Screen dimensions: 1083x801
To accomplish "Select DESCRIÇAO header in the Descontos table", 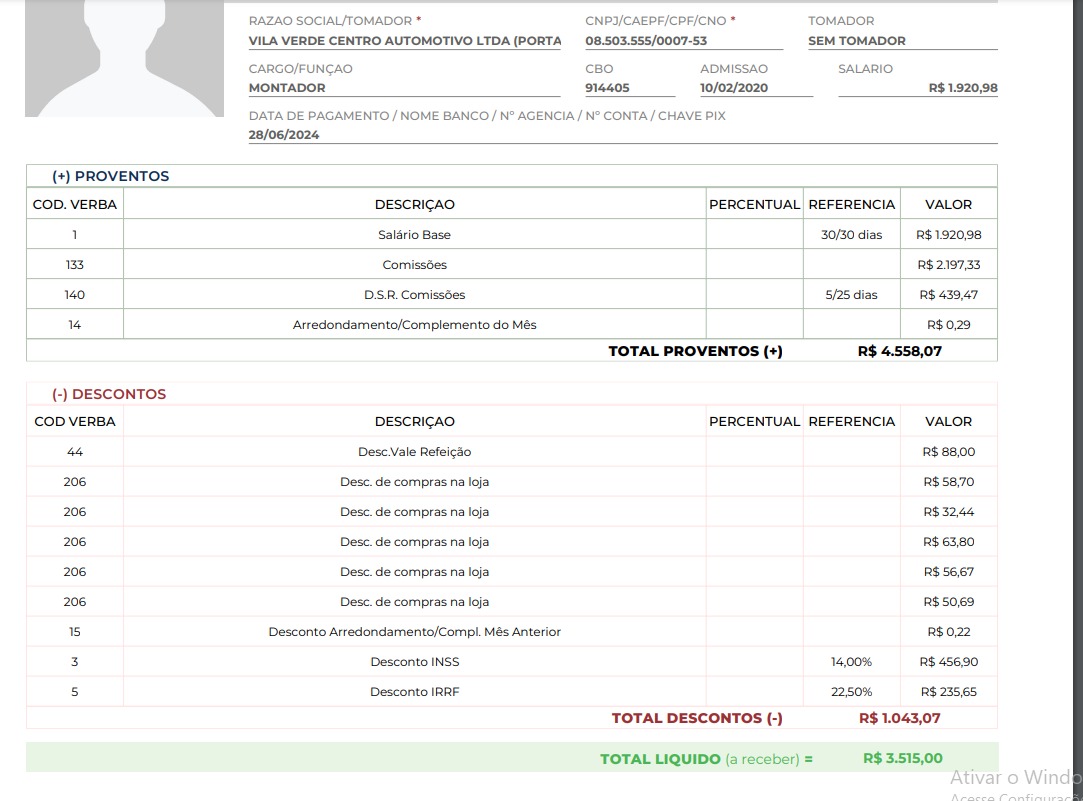I will [414, 421].
